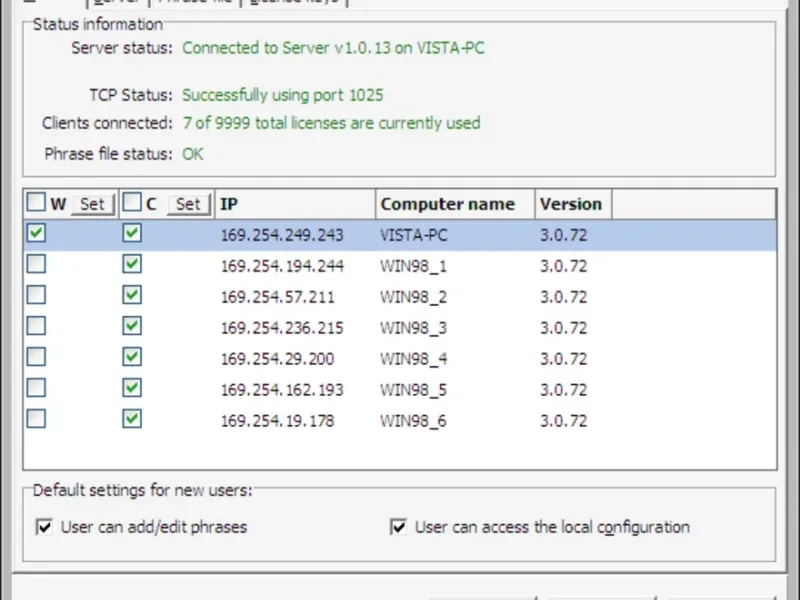800x600 pixels.
Task: Uncheck the C checkbox for VISTA-PC
Action: point(132,234)
